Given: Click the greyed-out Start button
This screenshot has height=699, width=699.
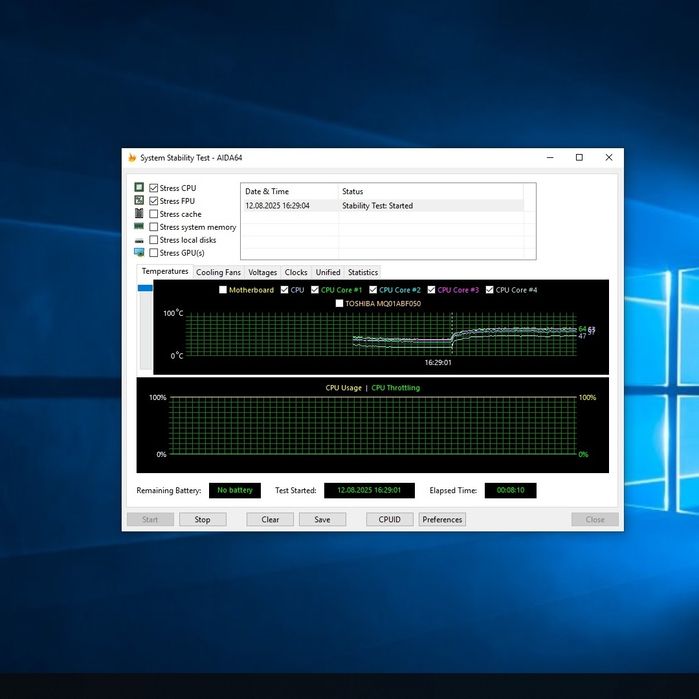Looking at the screenshot, I should coord(150,519).
